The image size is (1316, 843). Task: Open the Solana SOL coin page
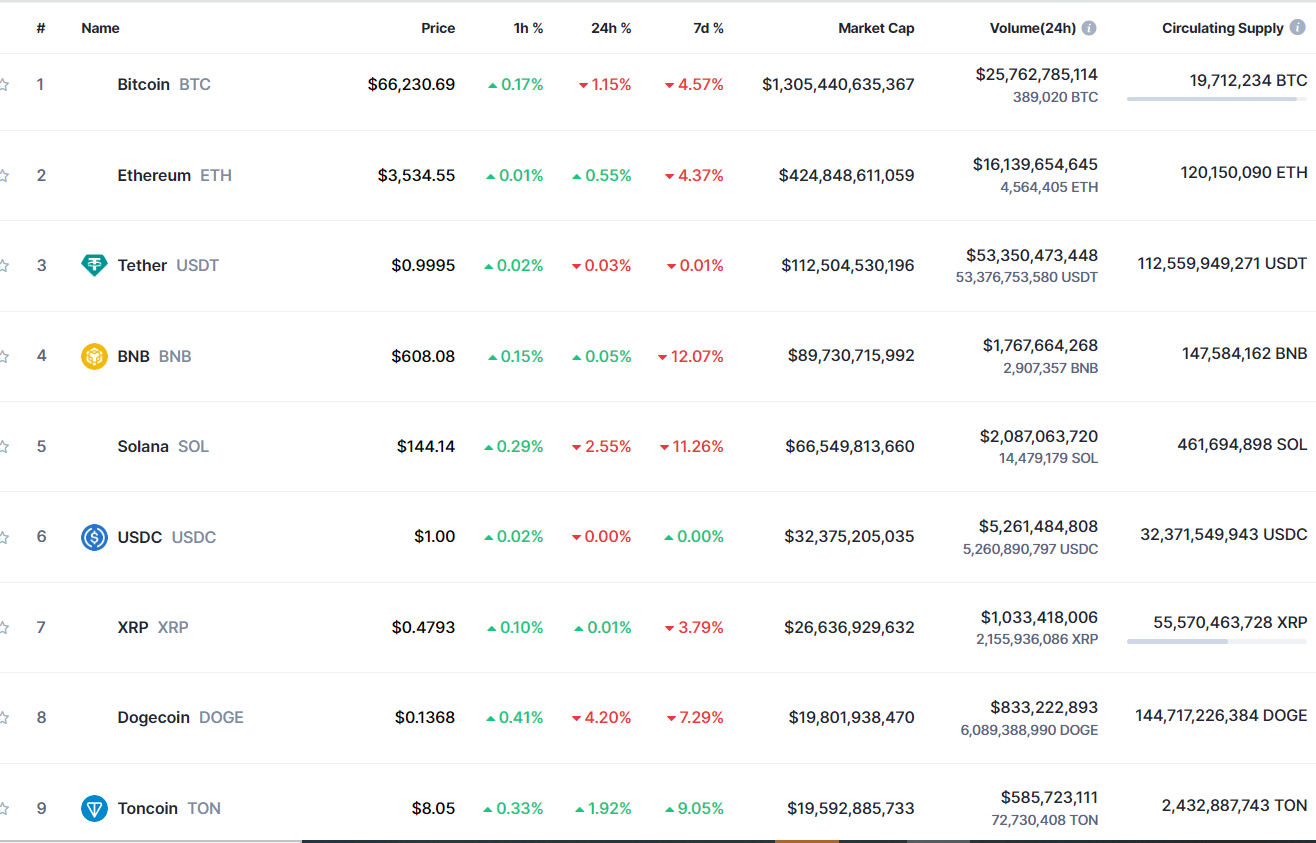pyautogui.click(x=163, y=446)
